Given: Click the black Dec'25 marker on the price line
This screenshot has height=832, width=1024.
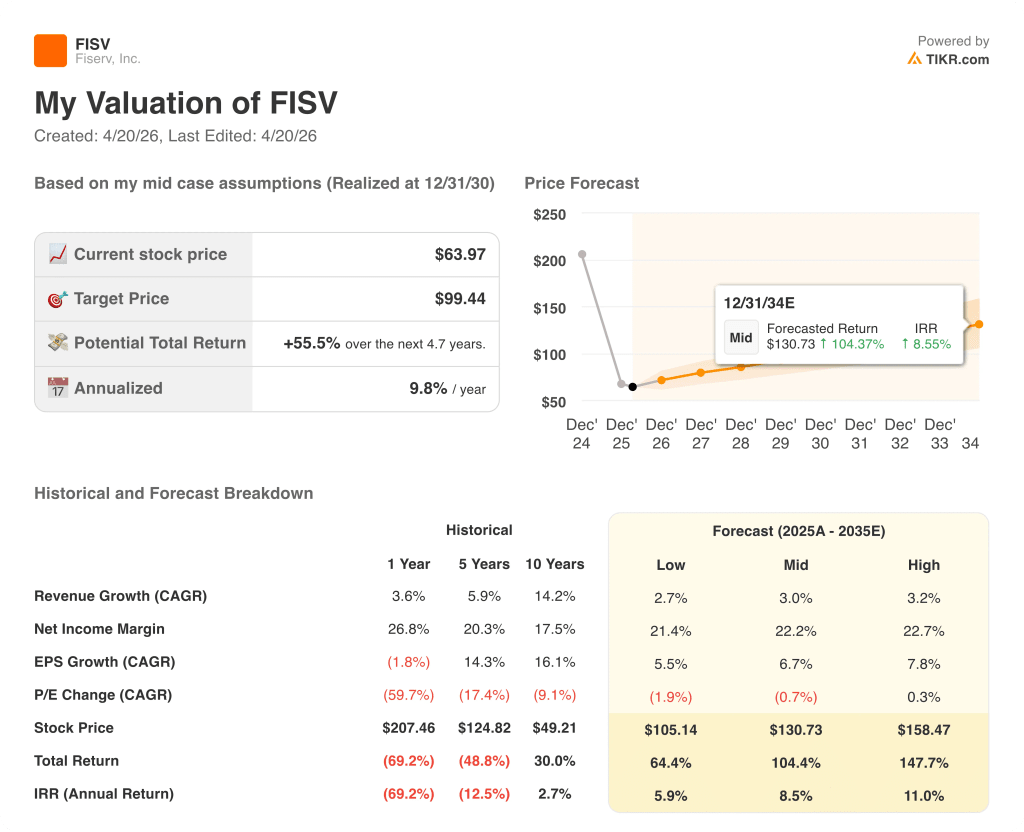Looking at the screenshot, I should (633, 387).
